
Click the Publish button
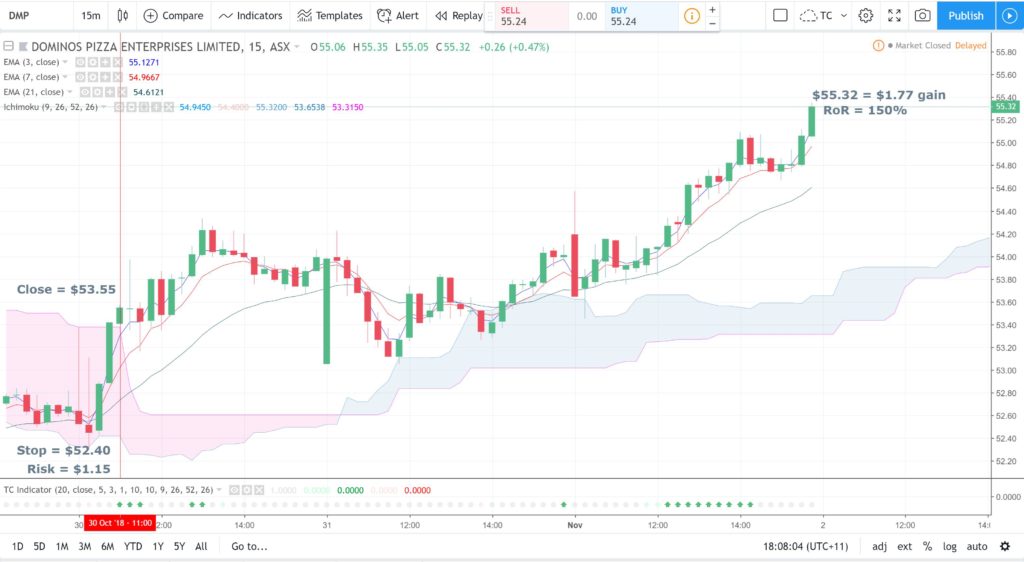(966, 16)
